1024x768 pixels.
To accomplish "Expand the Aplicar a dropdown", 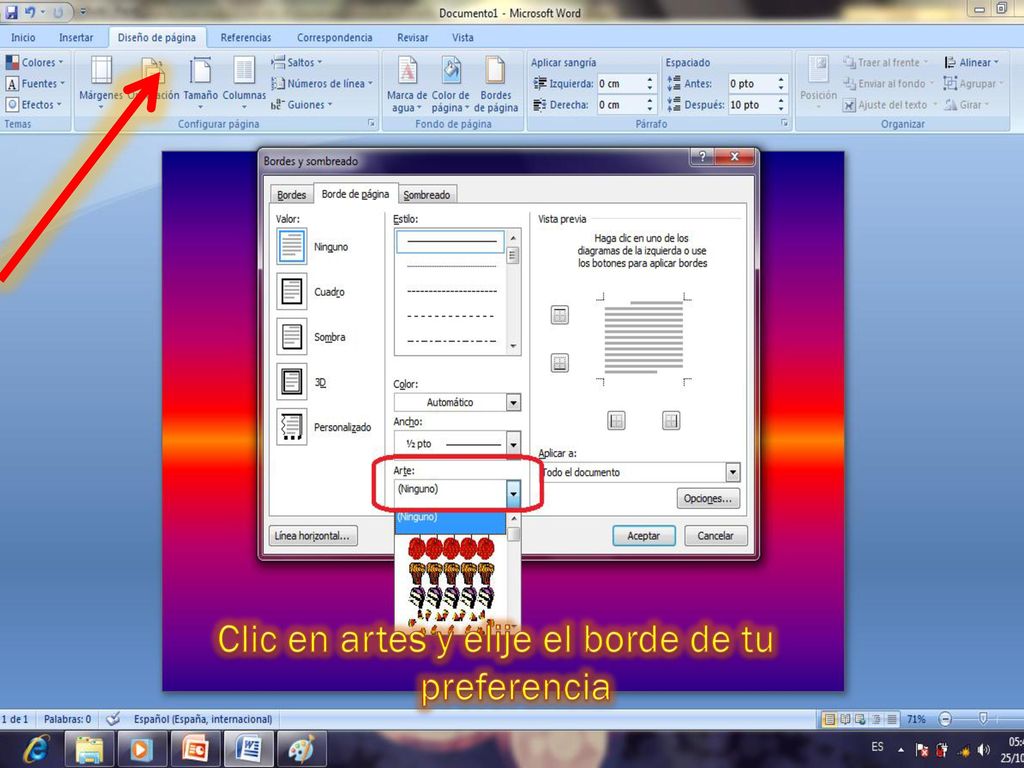I will (x=733, y=472).
